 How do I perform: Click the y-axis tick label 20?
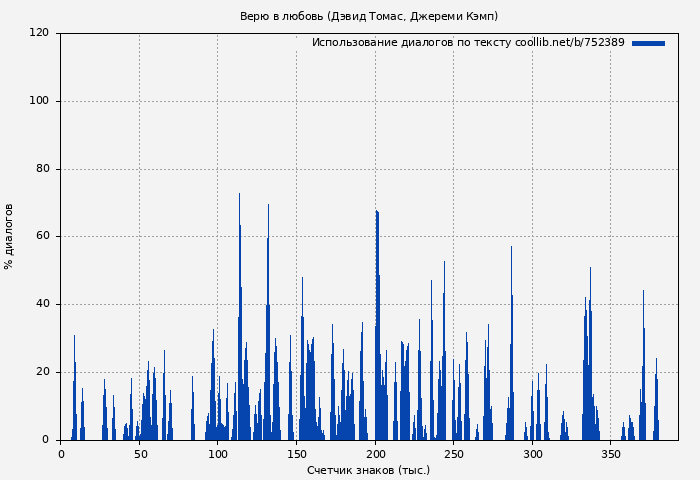[42, 372]
